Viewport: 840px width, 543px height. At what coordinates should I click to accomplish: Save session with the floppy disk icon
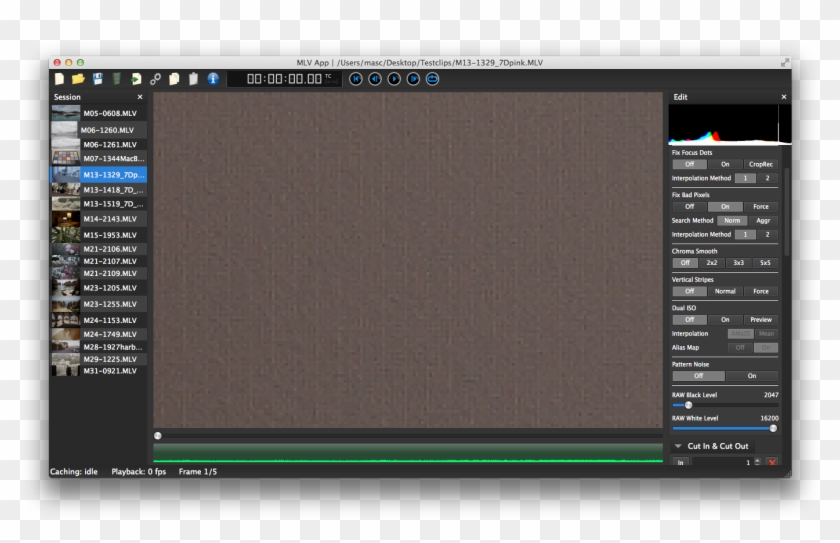click(98, 78)
